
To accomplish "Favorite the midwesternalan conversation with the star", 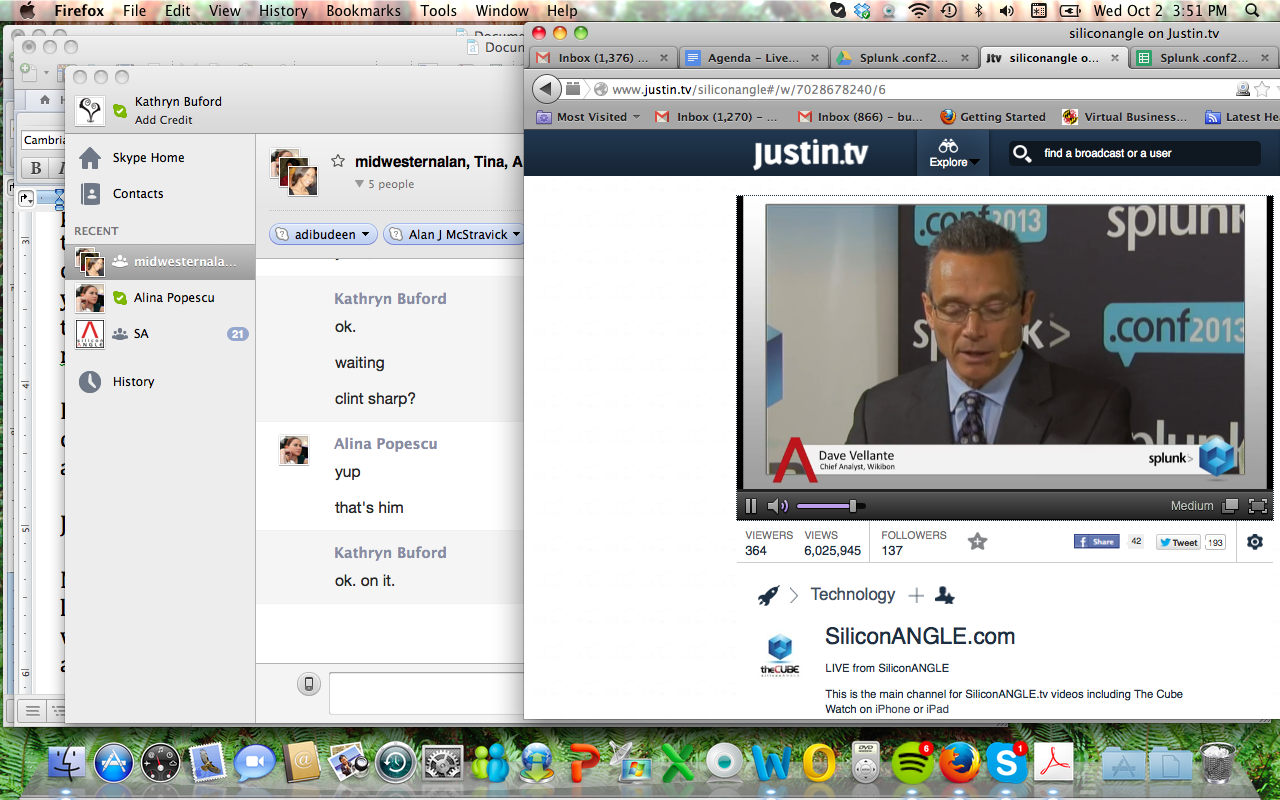I will coord(338,161).
